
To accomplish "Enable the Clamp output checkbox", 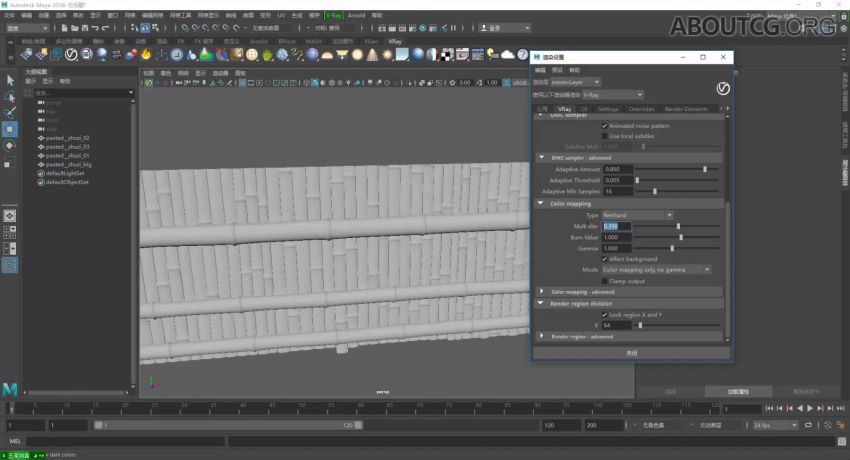I will point(604,281).
